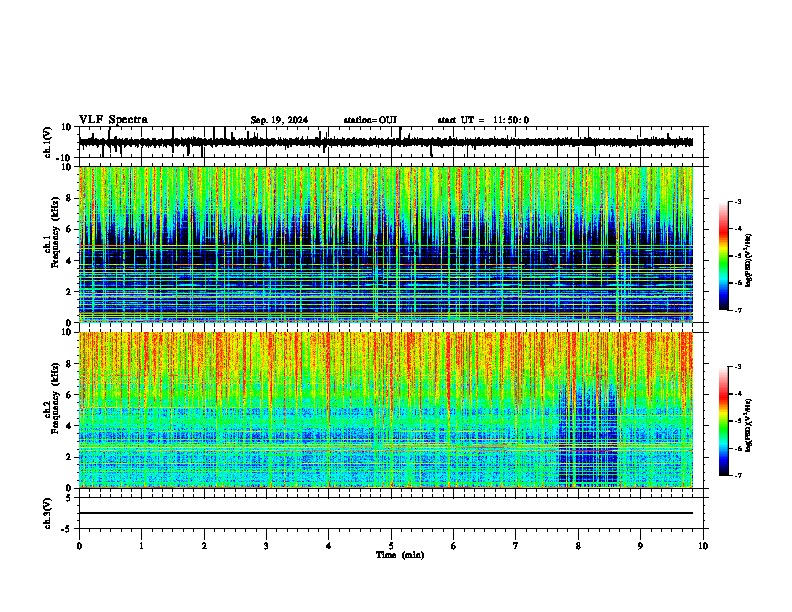Click inside the ch.2 spectrogram panel

coord(386,410)
